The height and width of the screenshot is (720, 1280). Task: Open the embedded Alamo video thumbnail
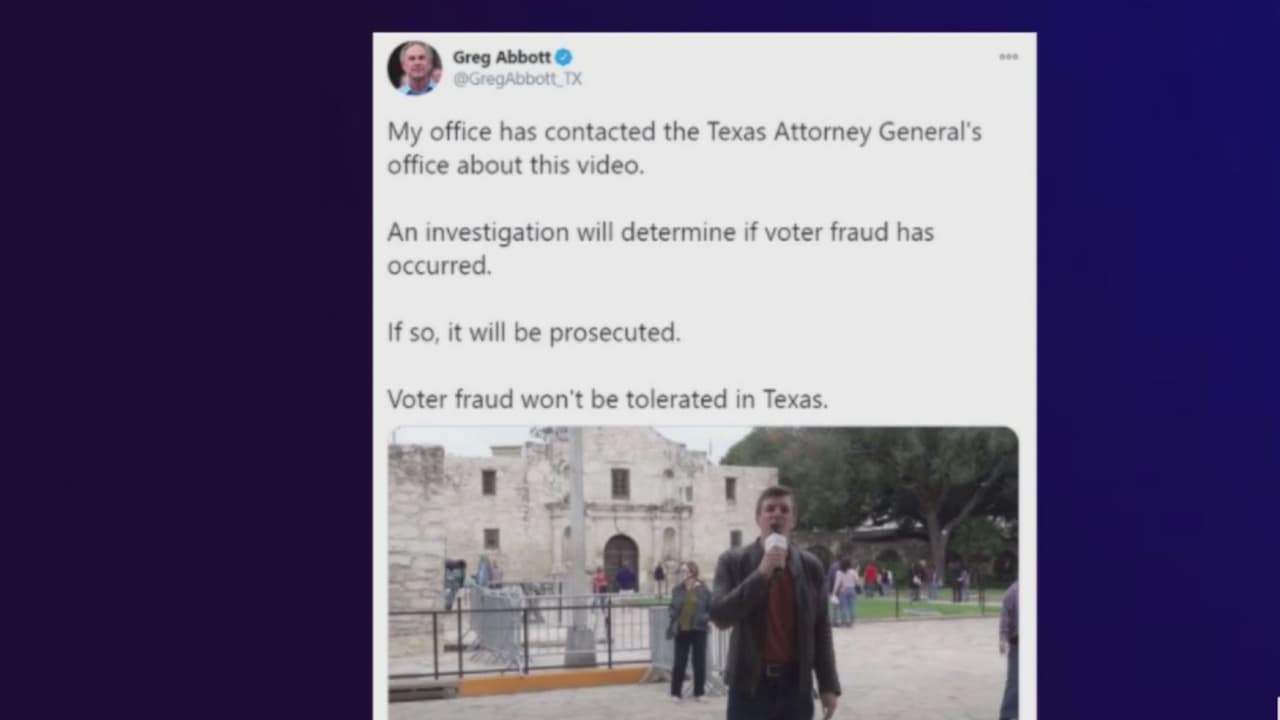click(x=703, y=573)
